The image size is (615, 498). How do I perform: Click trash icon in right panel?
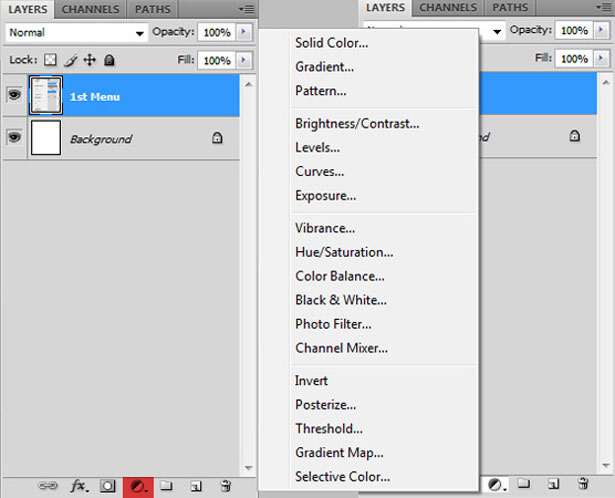[583, 483]
